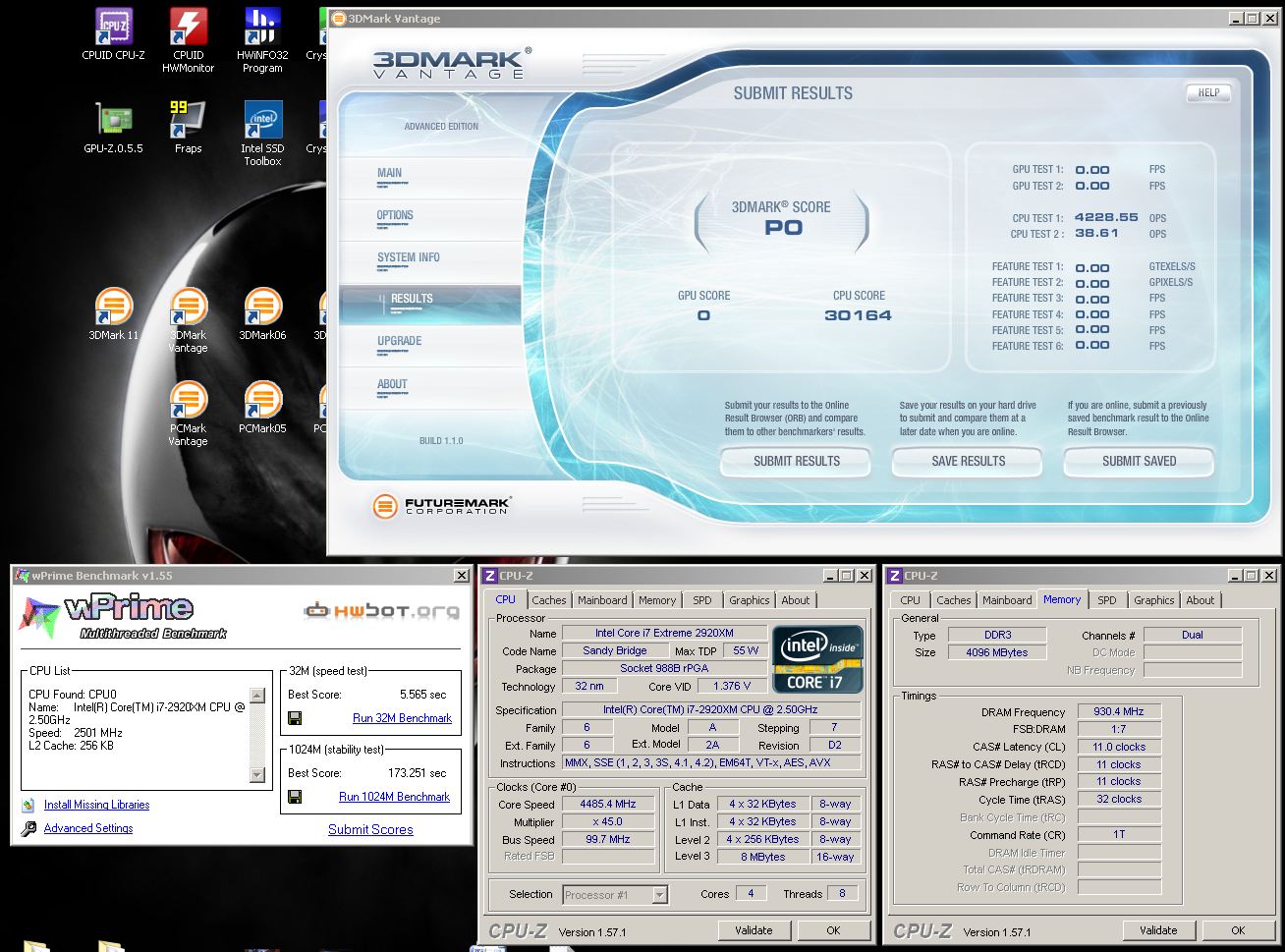Image resolution: width=1285 pixels, height=952 pixels.
Task: Open Mainboard tab in right CPU-Z window
Action: click(x=1007, y=600)
